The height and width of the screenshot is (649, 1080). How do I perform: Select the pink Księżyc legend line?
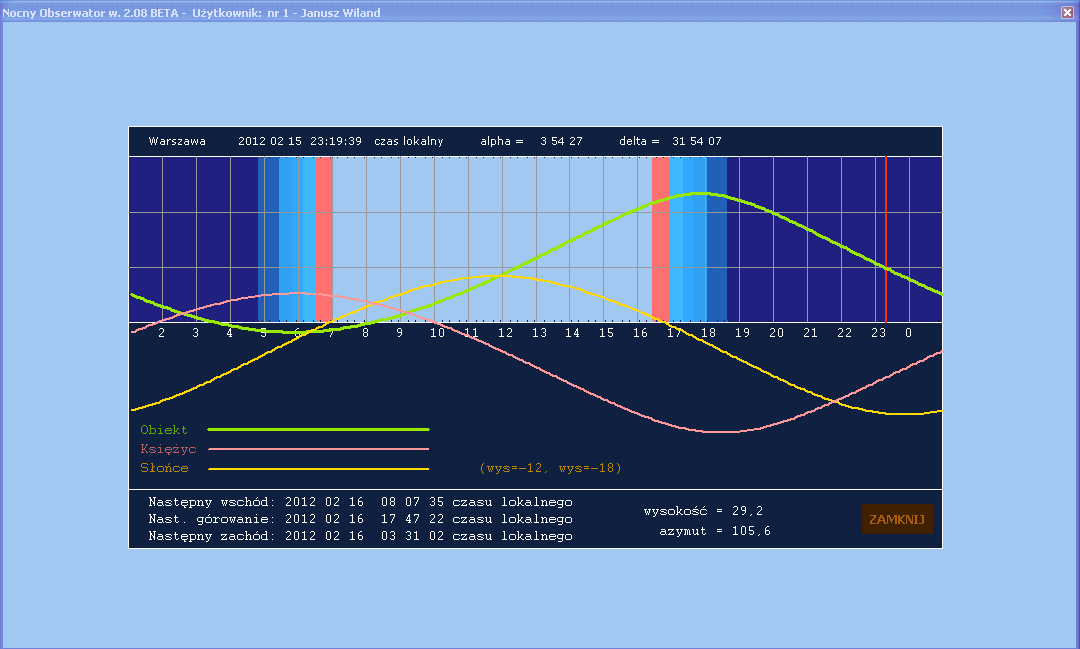[x=318, y=449]
